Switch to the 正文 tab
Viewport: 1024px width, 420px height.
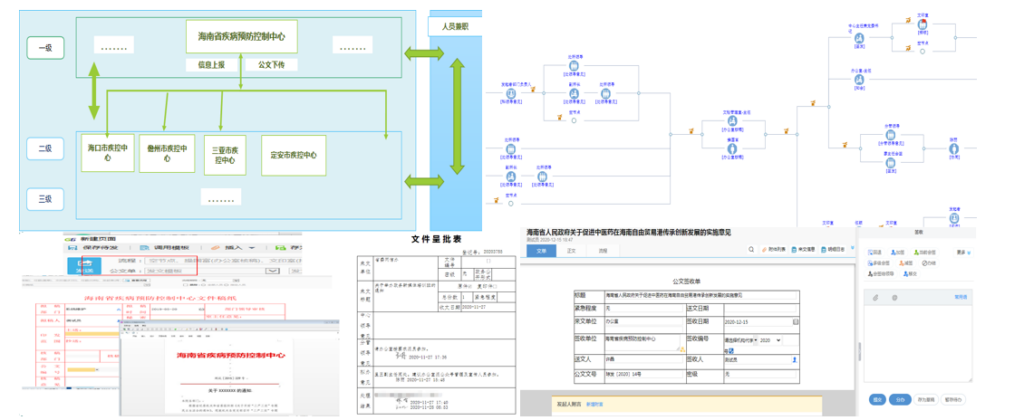click(x=572, y=250)
